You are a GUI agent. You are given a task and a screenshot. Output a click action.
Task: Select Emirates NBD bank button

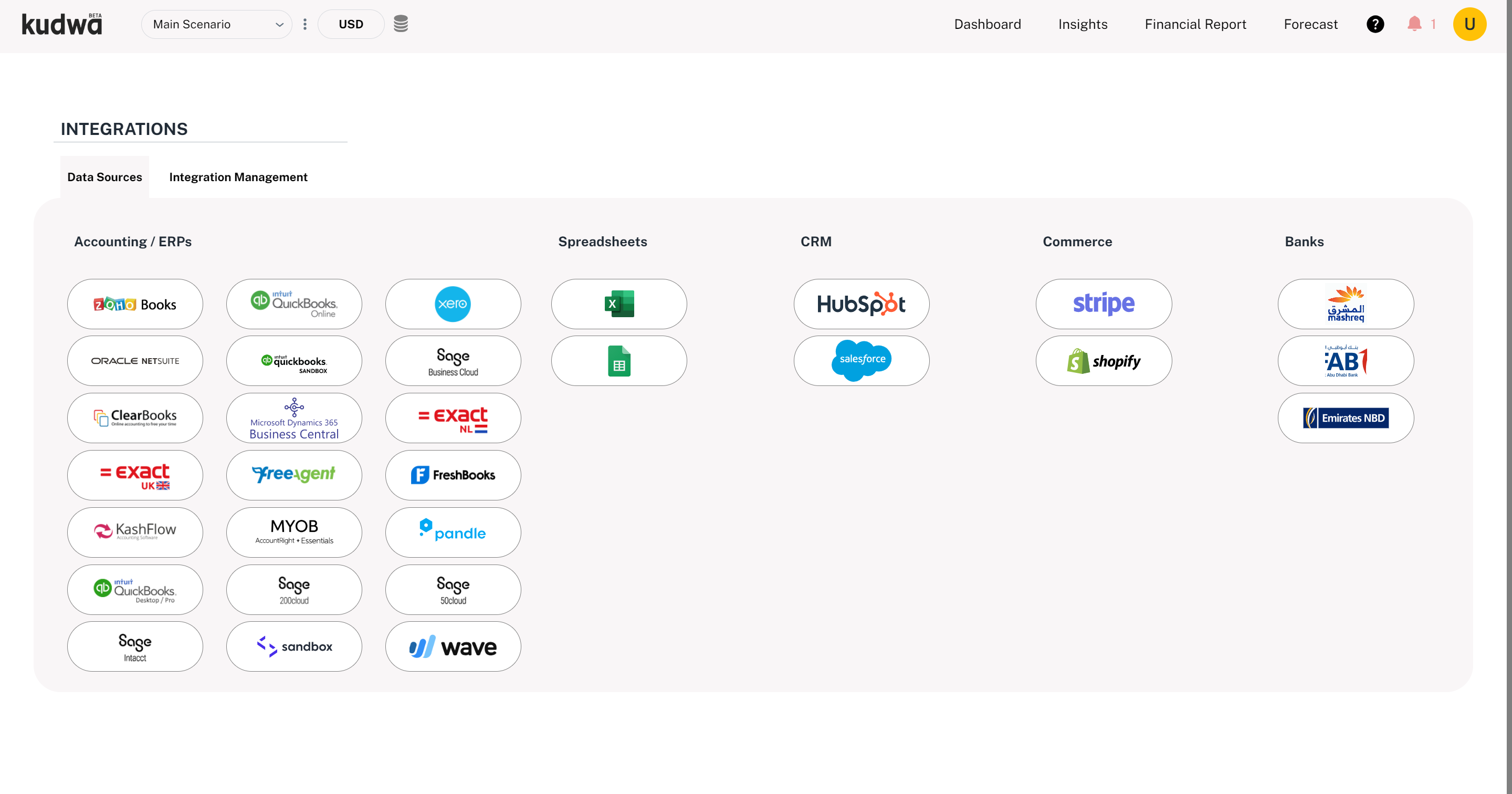point(1345,417)
